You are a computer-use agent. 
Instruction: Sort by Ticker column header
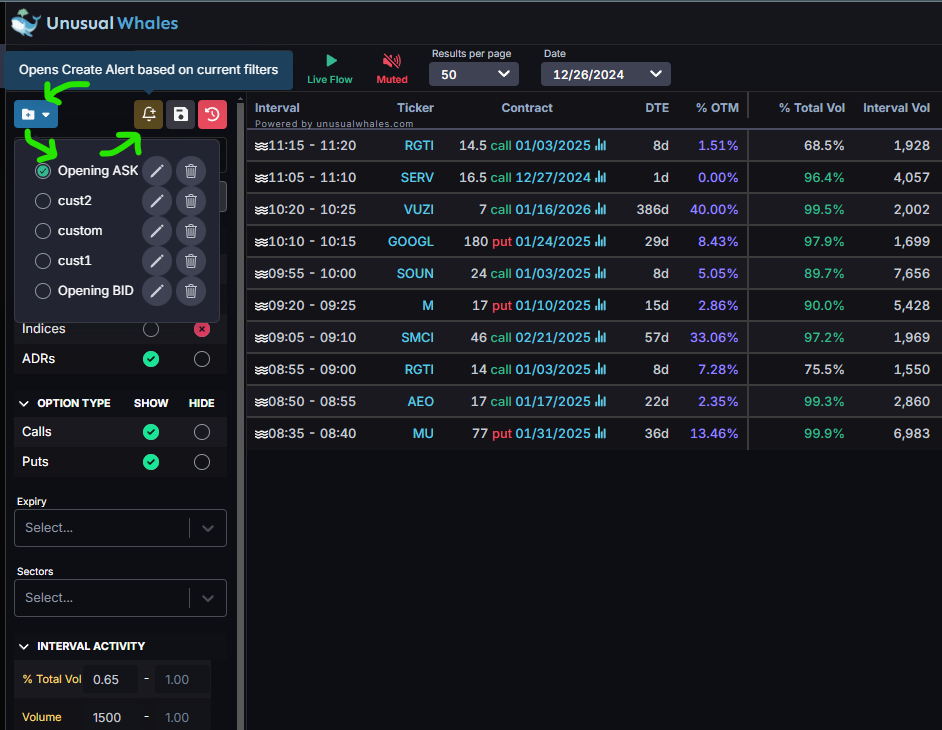click(x=415, y=108)
